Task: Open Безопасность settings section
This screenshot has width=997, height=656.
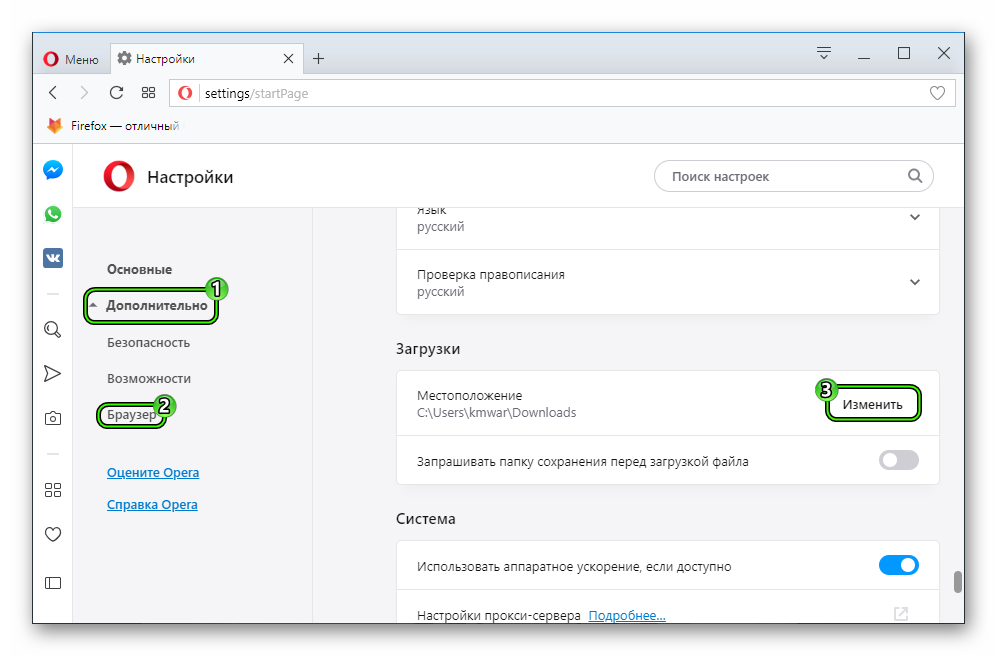Action: click(x=148, y=343)
